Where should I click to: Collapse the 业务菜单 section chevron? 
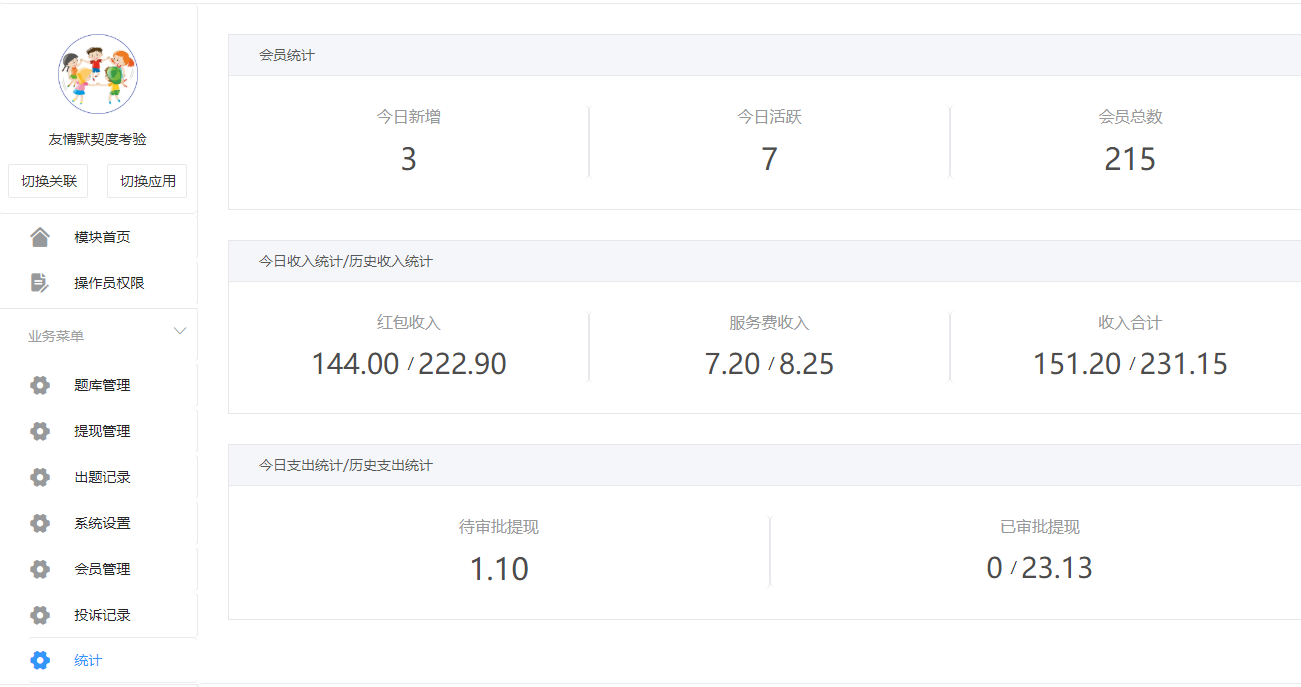tap(180, 331)
